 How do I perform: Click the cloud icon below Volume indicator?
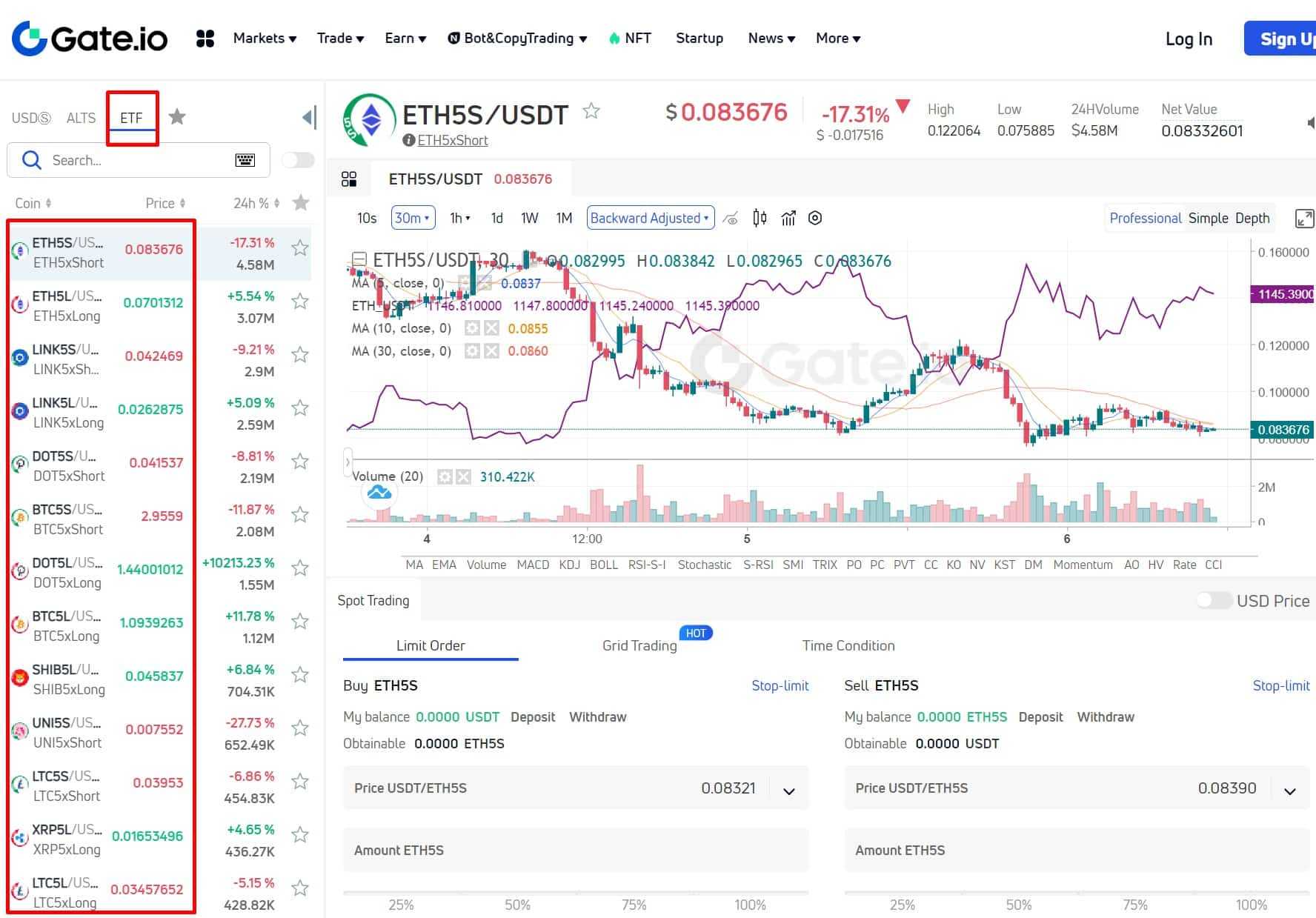pyautogui.click(x=379, y=492)
